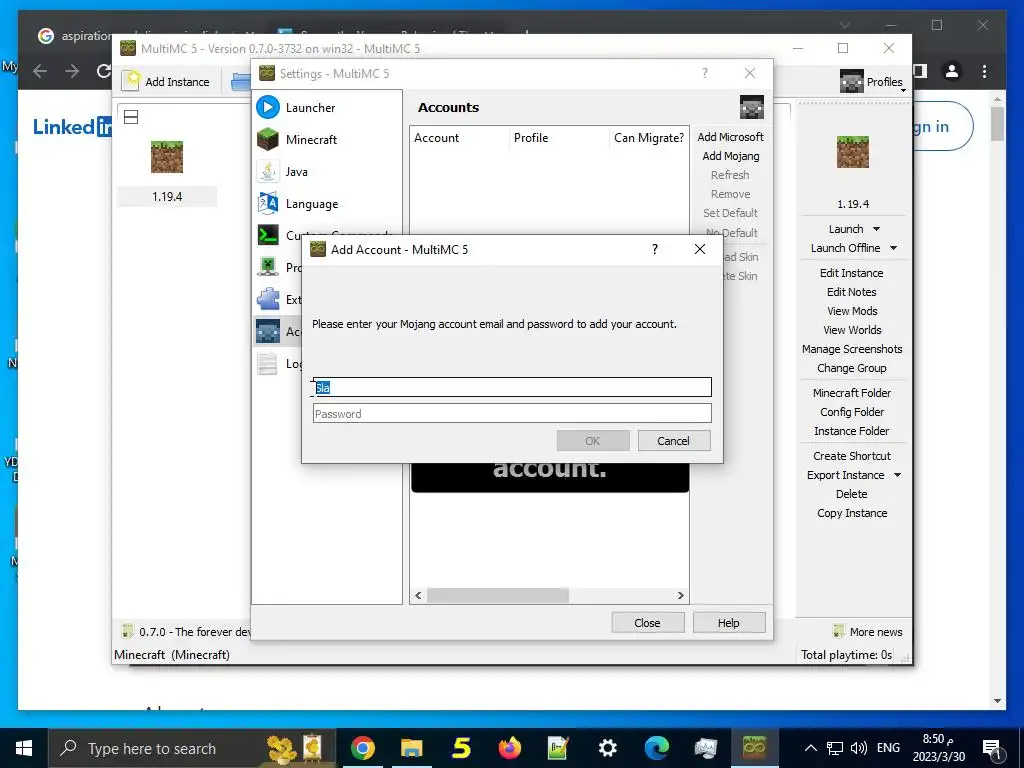Click the More news icon
Screen dimensions: 1024x768
[839, 631]
